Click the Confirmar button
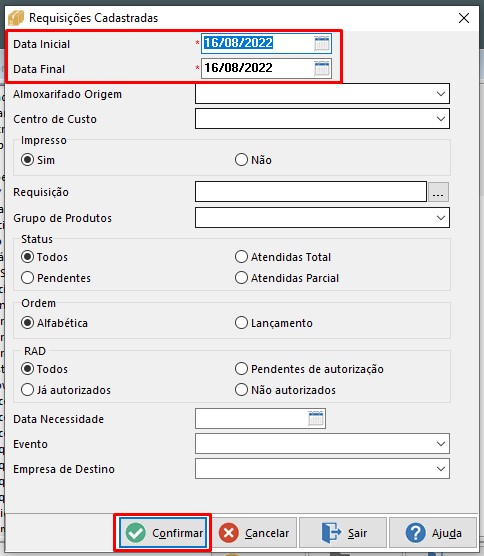Image resolution: width=484 pixels, height=556 pixels. point(163,533)
